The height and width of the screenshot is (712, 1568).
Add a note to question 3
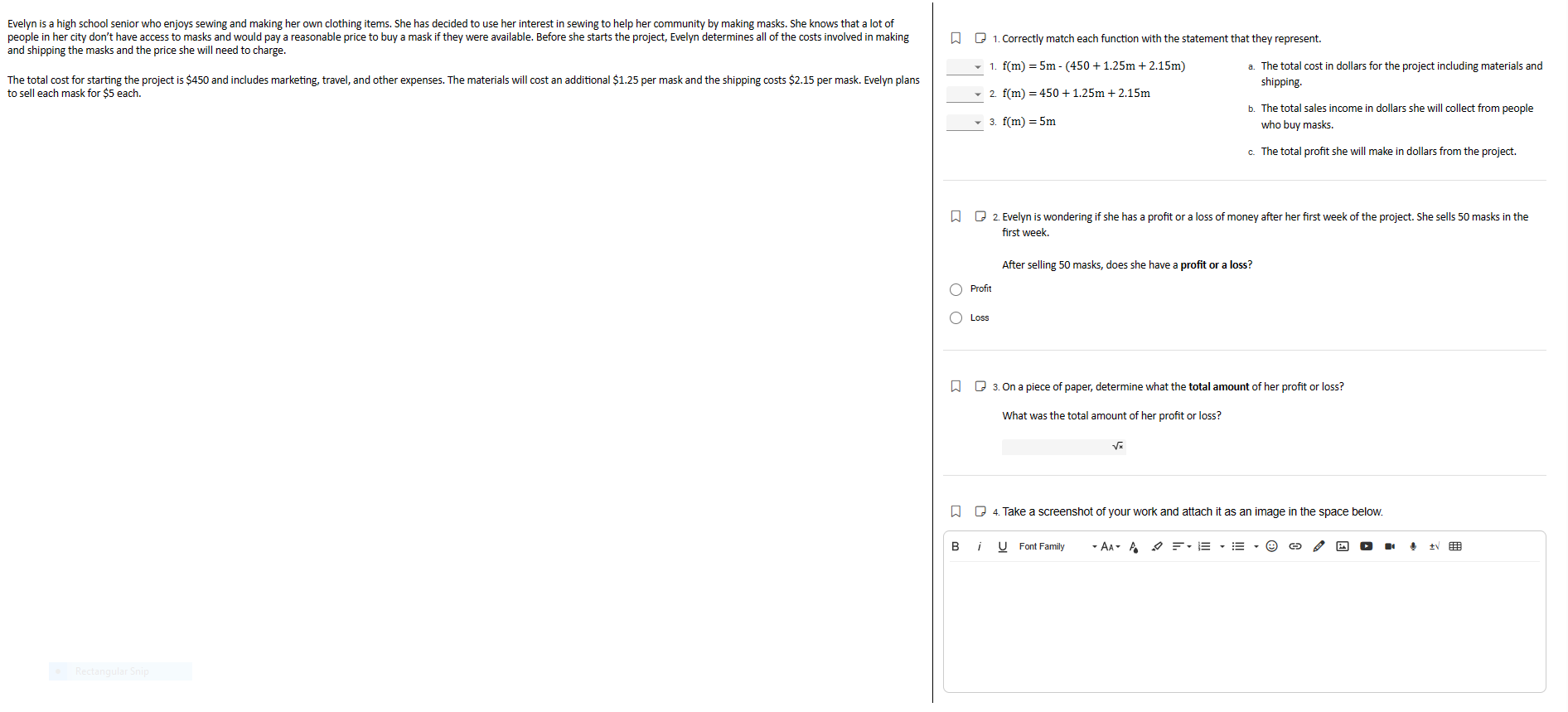(980, 386)
